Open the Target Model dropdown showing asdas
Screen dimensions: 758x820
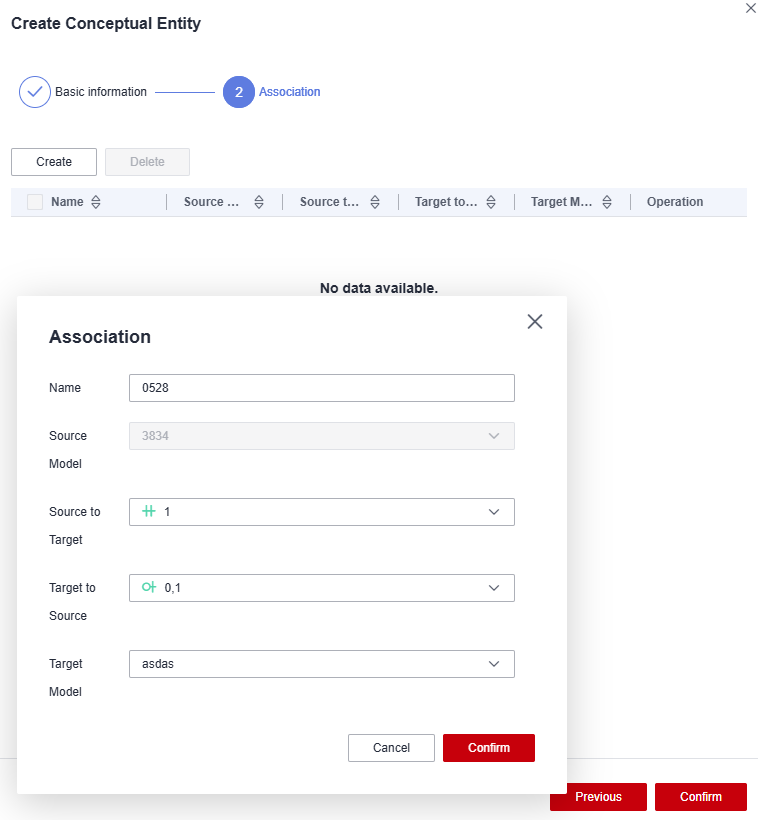(x=322, y=664)
